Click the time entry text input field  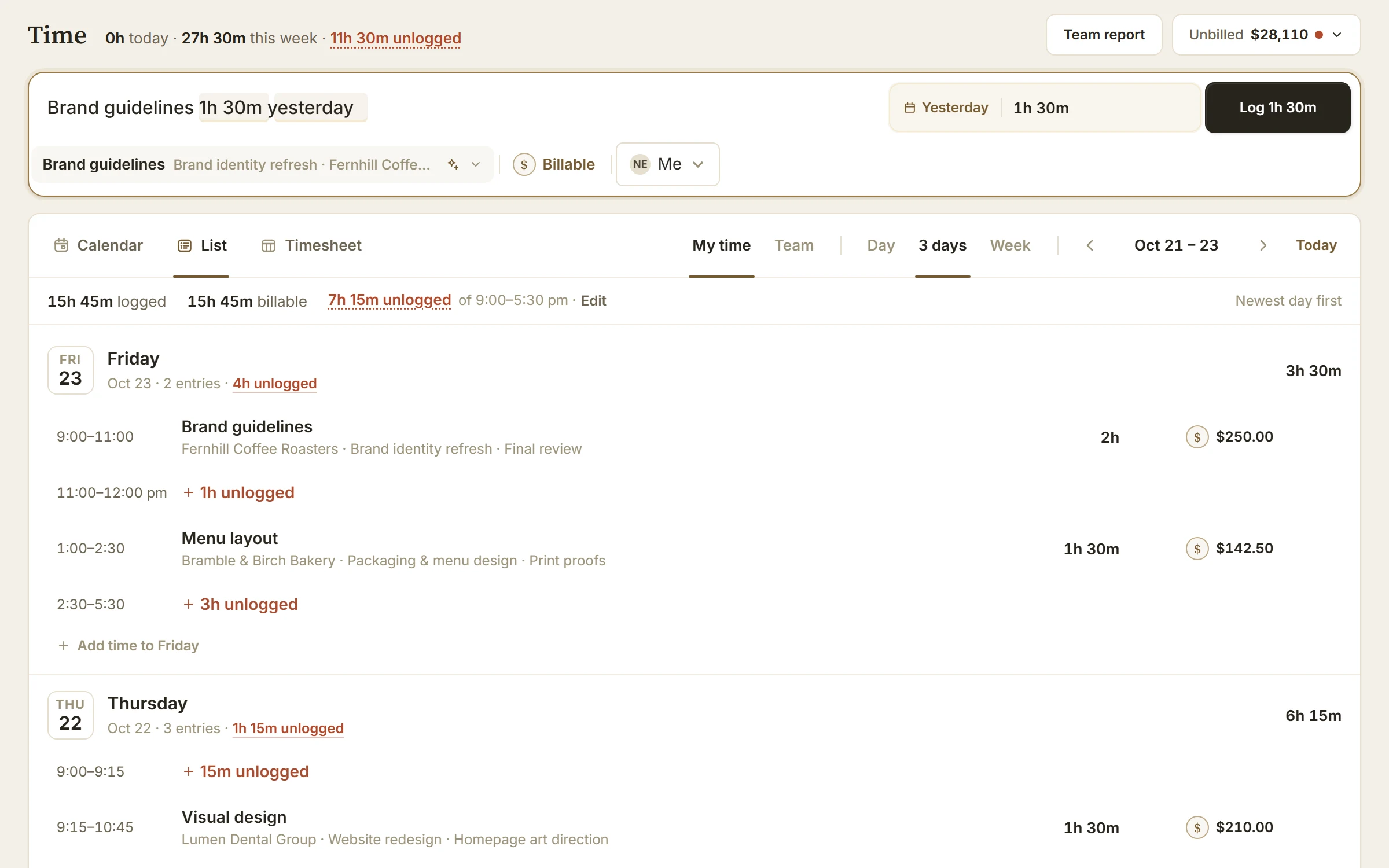pos(463,108)
